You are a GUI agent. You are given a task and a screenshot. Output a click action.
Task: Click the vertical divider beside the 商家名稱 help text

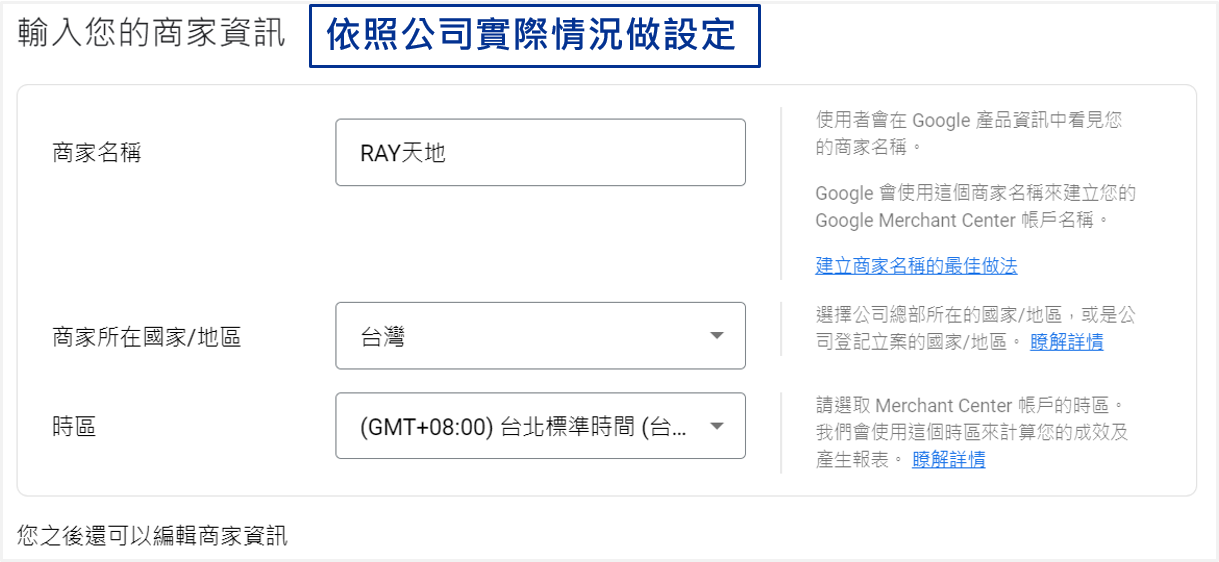click(x=780, y=193)
